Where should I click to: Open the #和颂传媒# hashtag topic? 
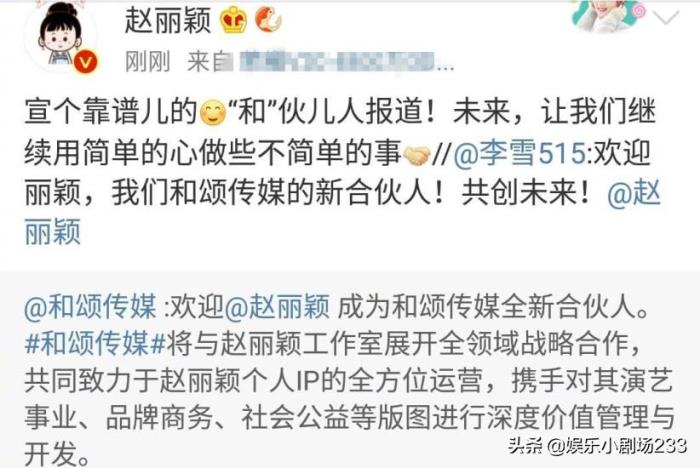(x=96, y=344)
